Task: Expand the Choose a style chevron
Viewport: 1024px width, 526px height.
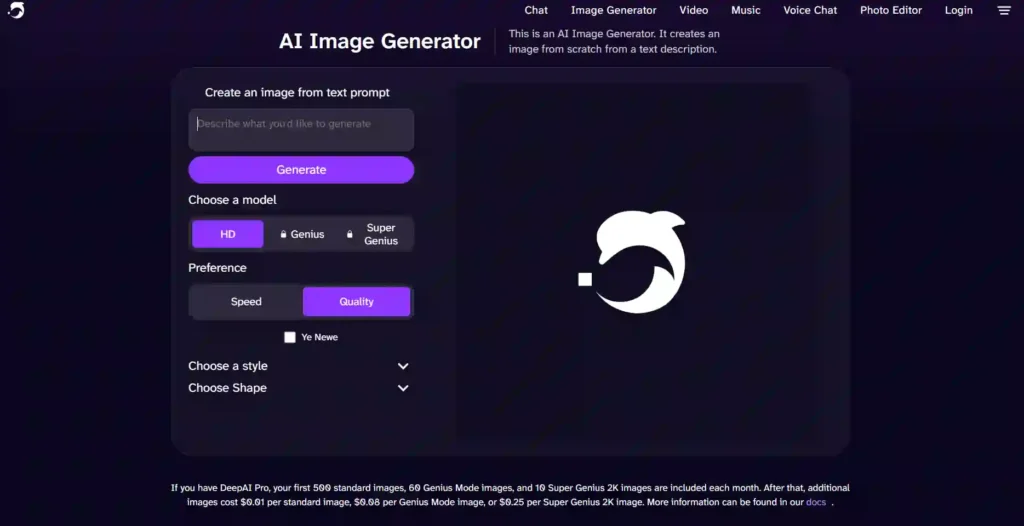Action: coord(403,367)
